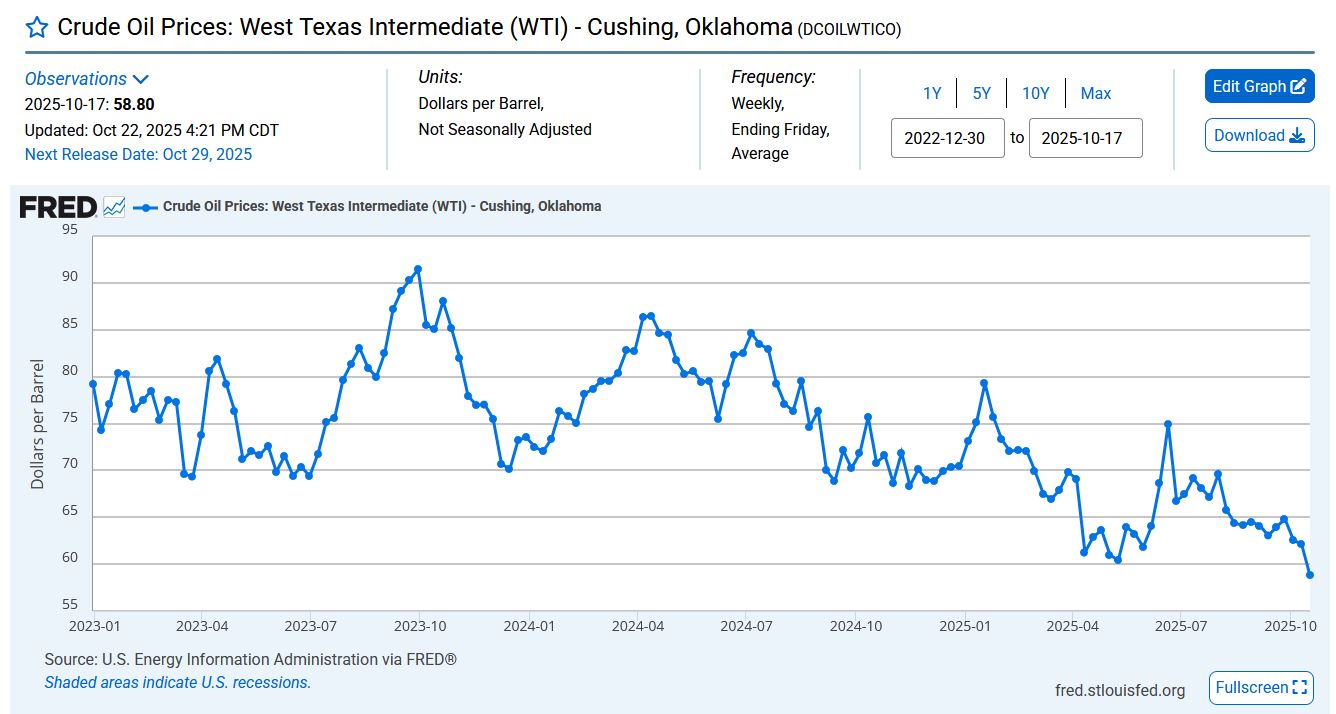This screenshot has width=1336, height=714.
Task: Click the Fullscreen button under the chart
Action: (x=1260, y=687)
